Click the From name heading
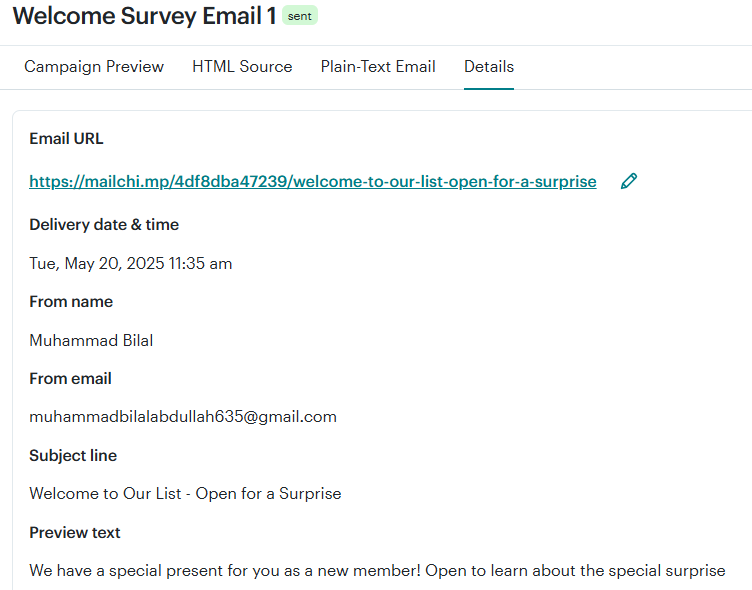 [x=71, y=302]
